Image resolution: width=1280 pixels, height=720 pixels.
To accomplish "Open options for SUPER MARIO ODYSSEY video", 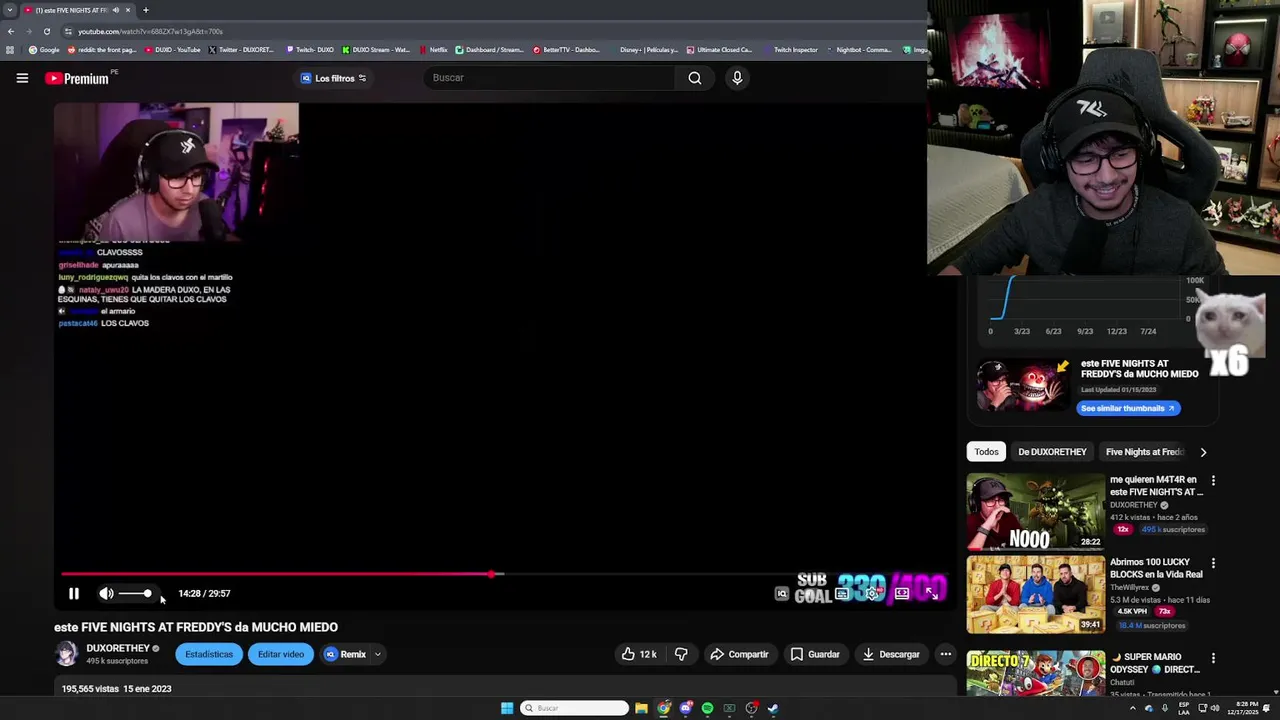I will coord(1213,658).
